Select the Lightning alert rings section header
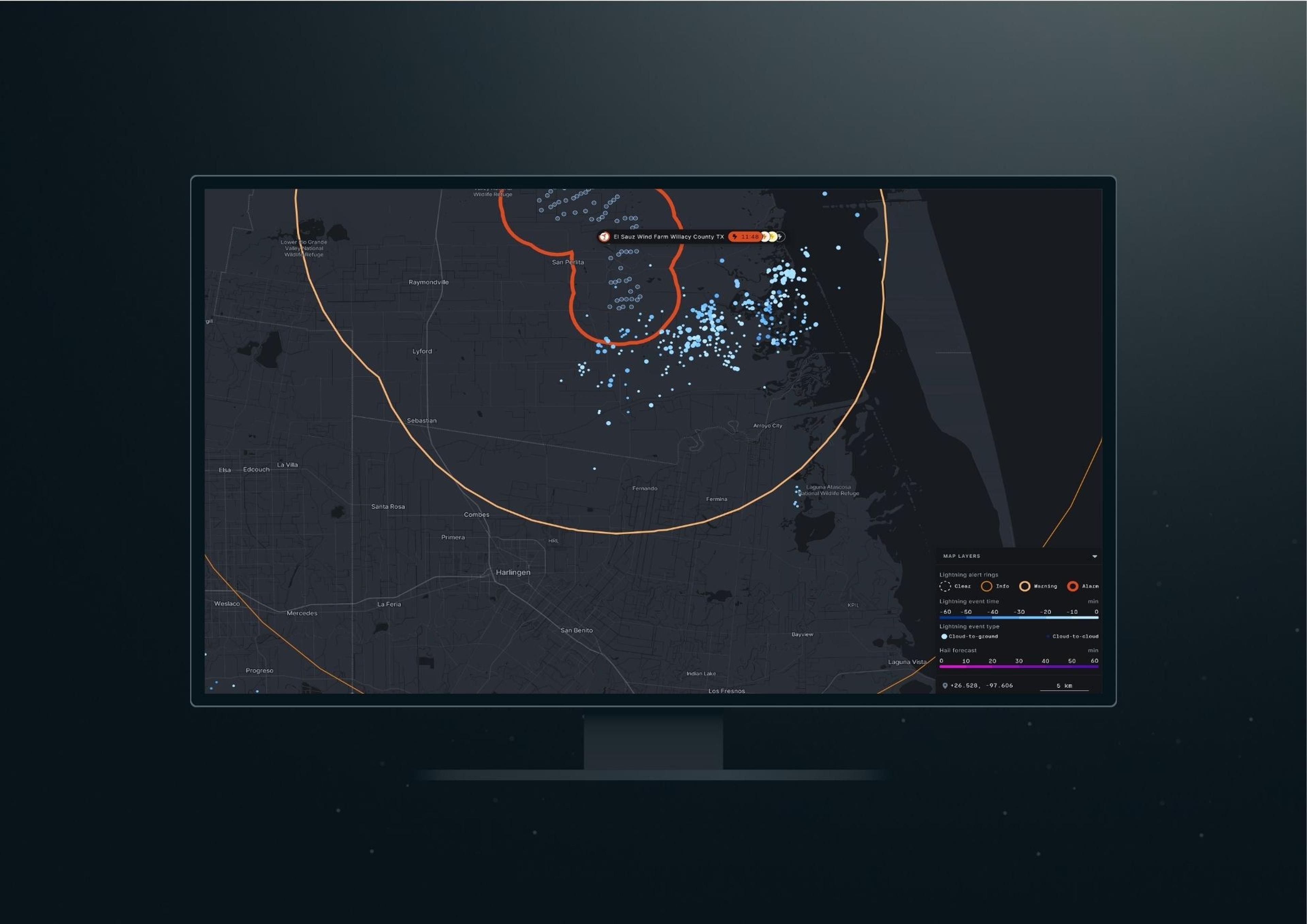The image size is (1307, 924). coord(968,575)
